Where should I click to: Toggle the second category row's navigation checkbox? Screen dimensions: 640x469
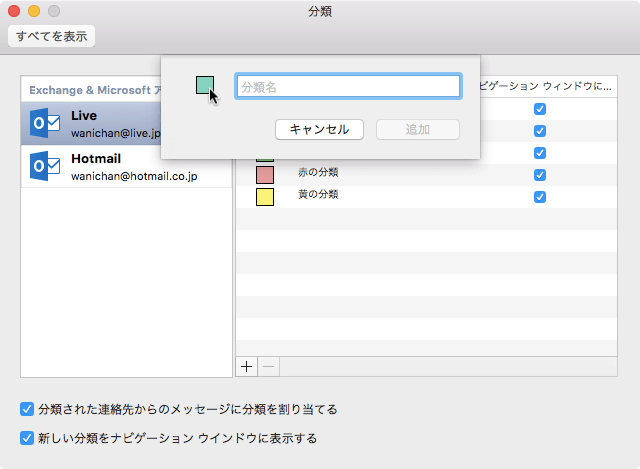tap(540, 131)
